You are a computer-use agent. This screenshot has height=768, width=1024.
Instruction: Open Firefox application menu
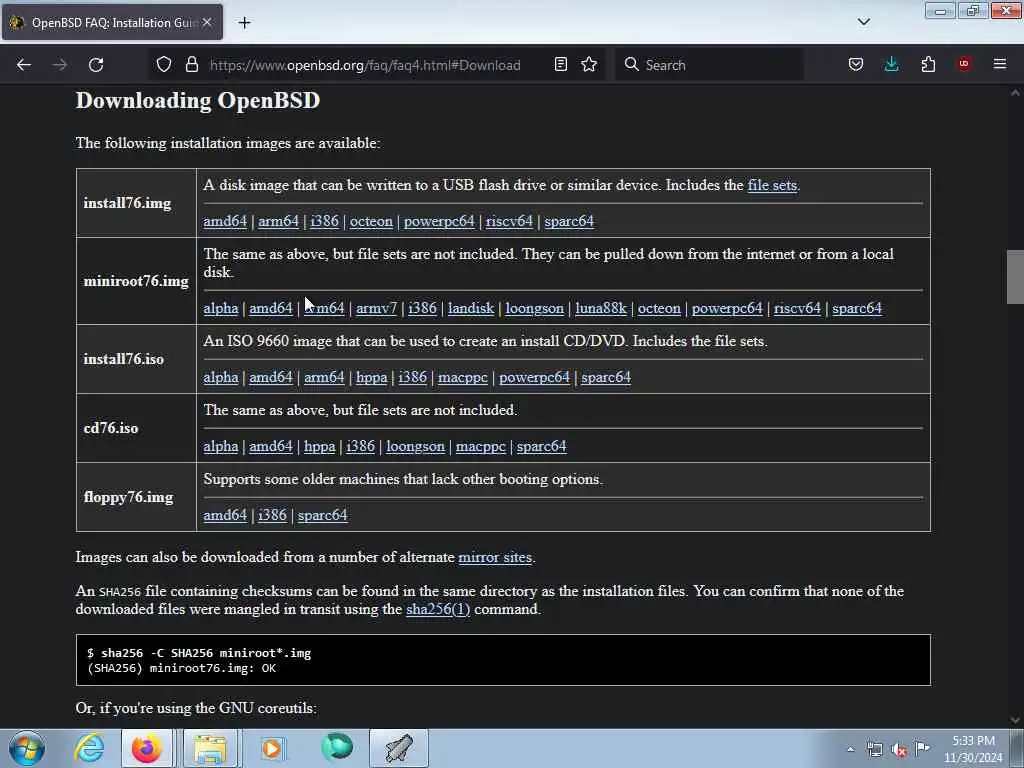[x=1000, y=64]
